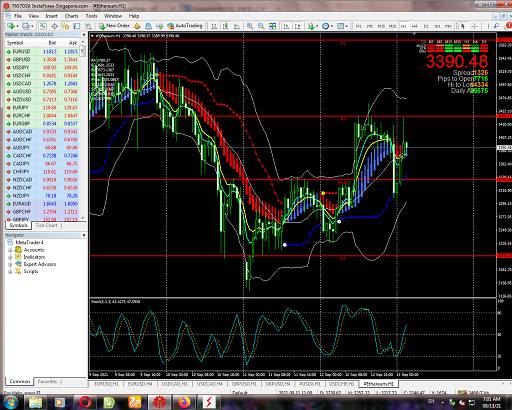
Task: Toggle the AutoTrading button
Action: pos(185,26)
